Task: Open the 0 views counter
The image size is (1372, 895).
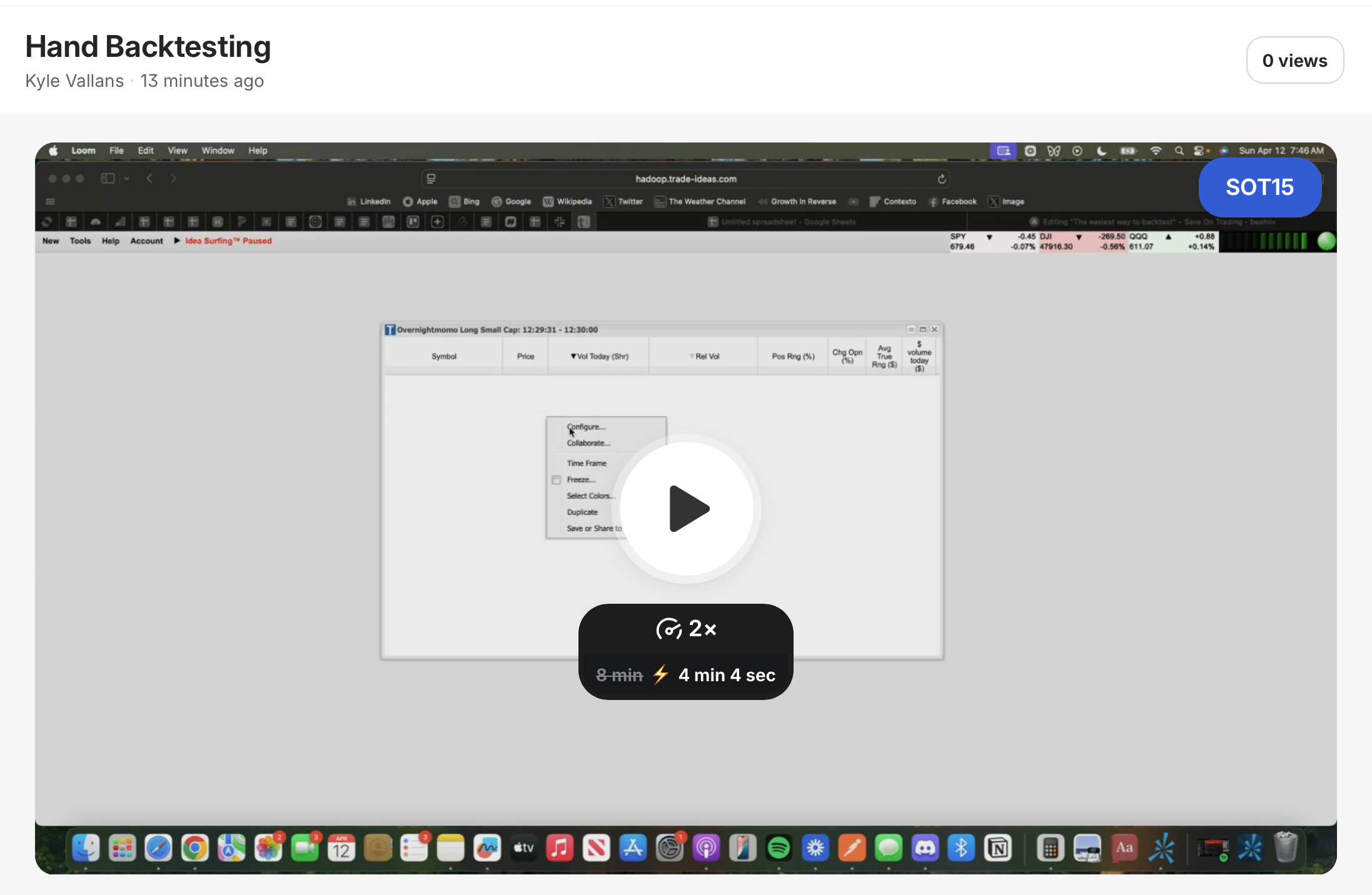Action: (x=1294, y=61)
